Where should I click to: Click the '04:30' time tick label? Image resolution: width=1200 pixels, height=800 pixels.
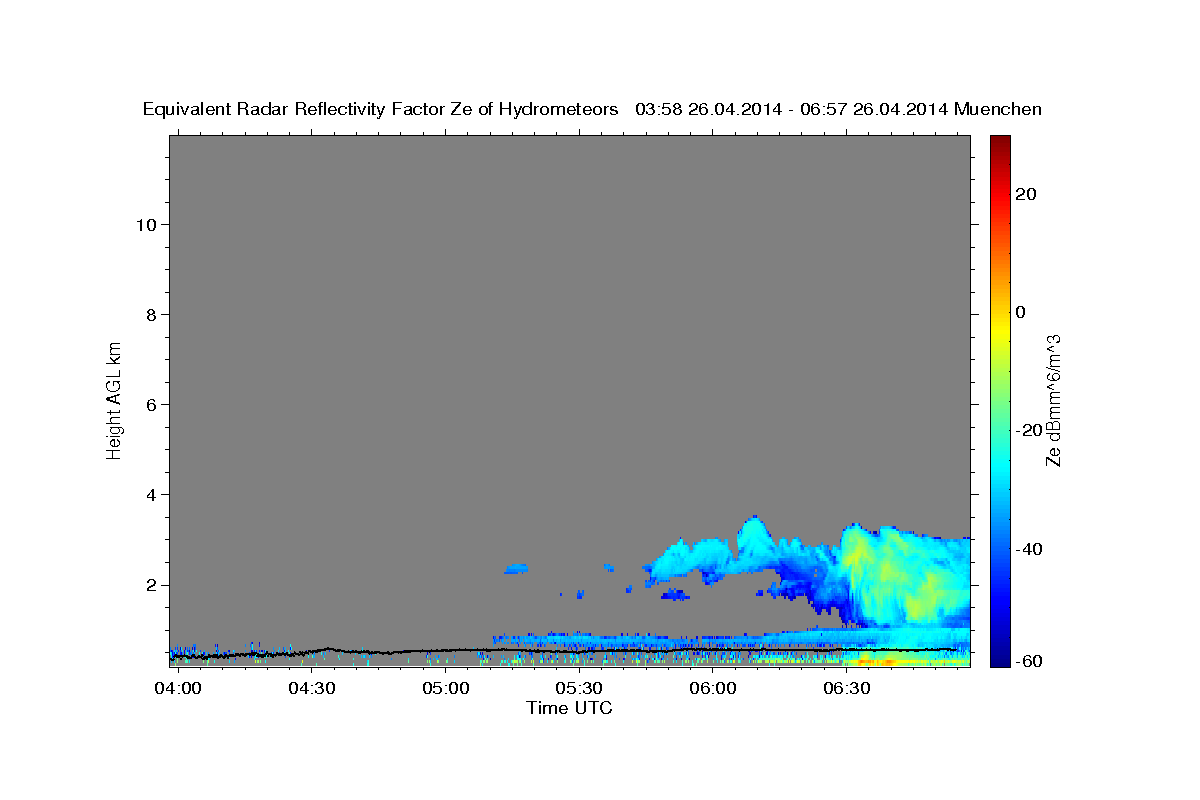(312, 689)
